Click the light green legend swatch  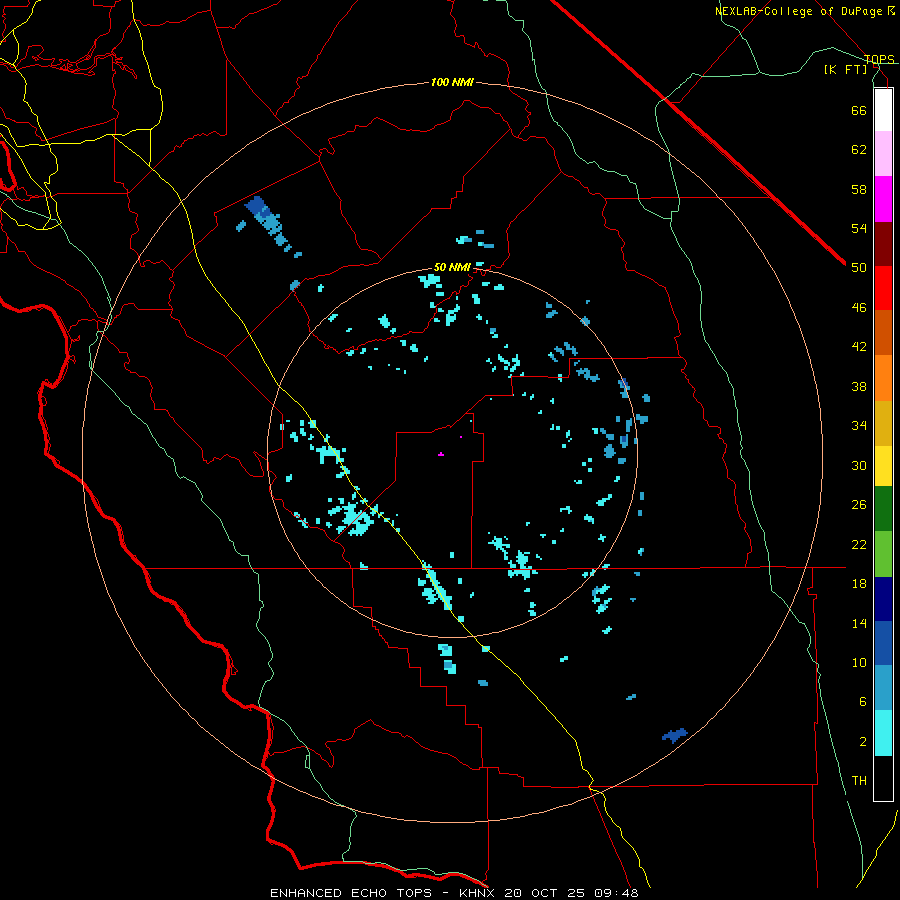[883, 554]
